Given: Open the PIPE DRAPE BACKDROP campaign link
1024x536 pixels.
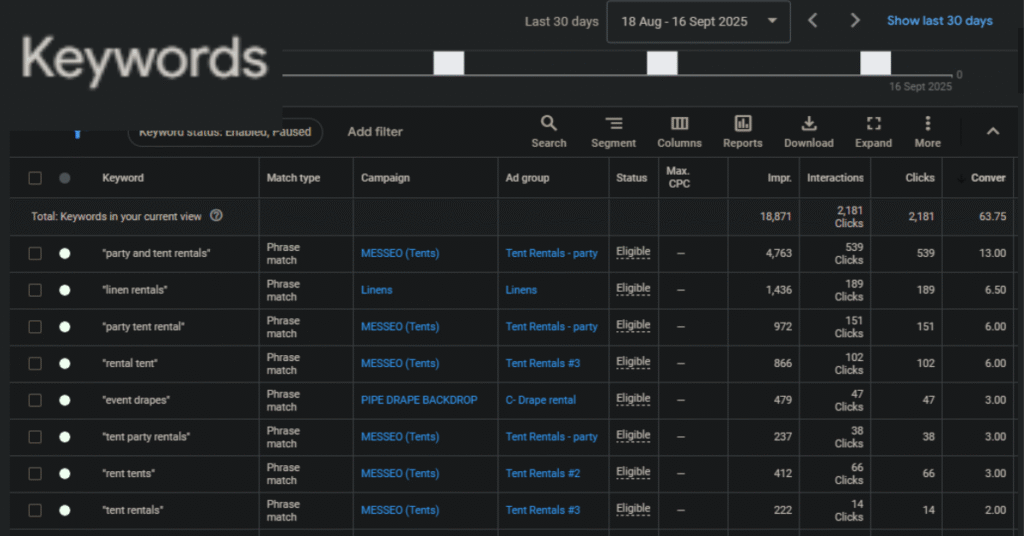Looking at the screenshot, I should 419,400.
